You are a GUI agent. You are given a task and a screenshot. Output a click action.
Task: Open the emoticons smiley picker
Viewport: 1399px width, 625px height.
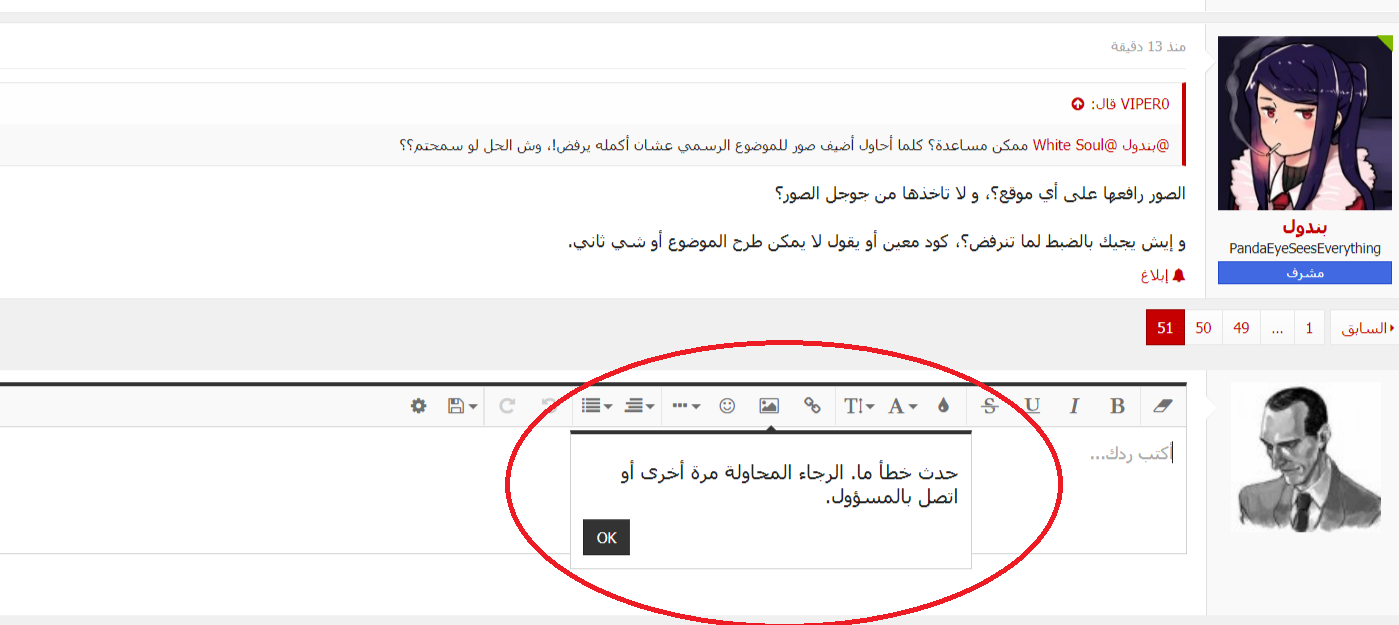(727, 406)
